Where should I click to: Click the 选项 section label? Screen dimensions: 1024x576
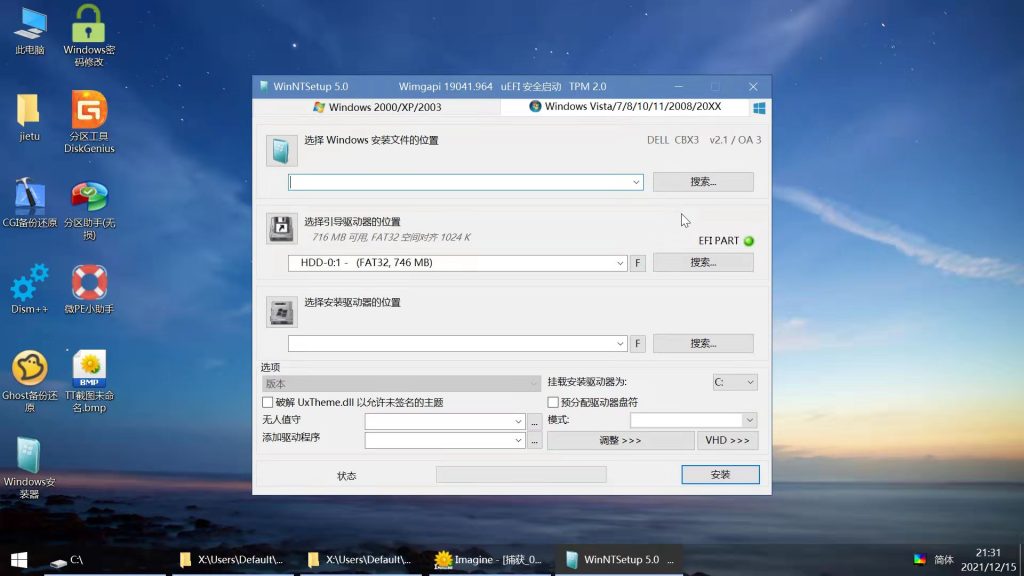(270, 367)
